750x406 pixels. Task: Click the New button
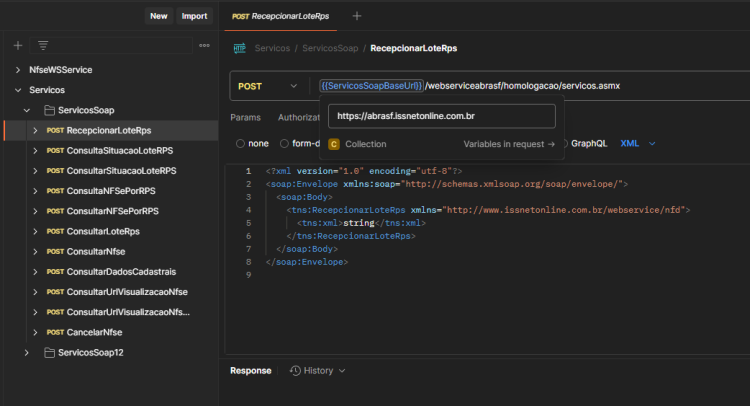[x=159, y=16]
